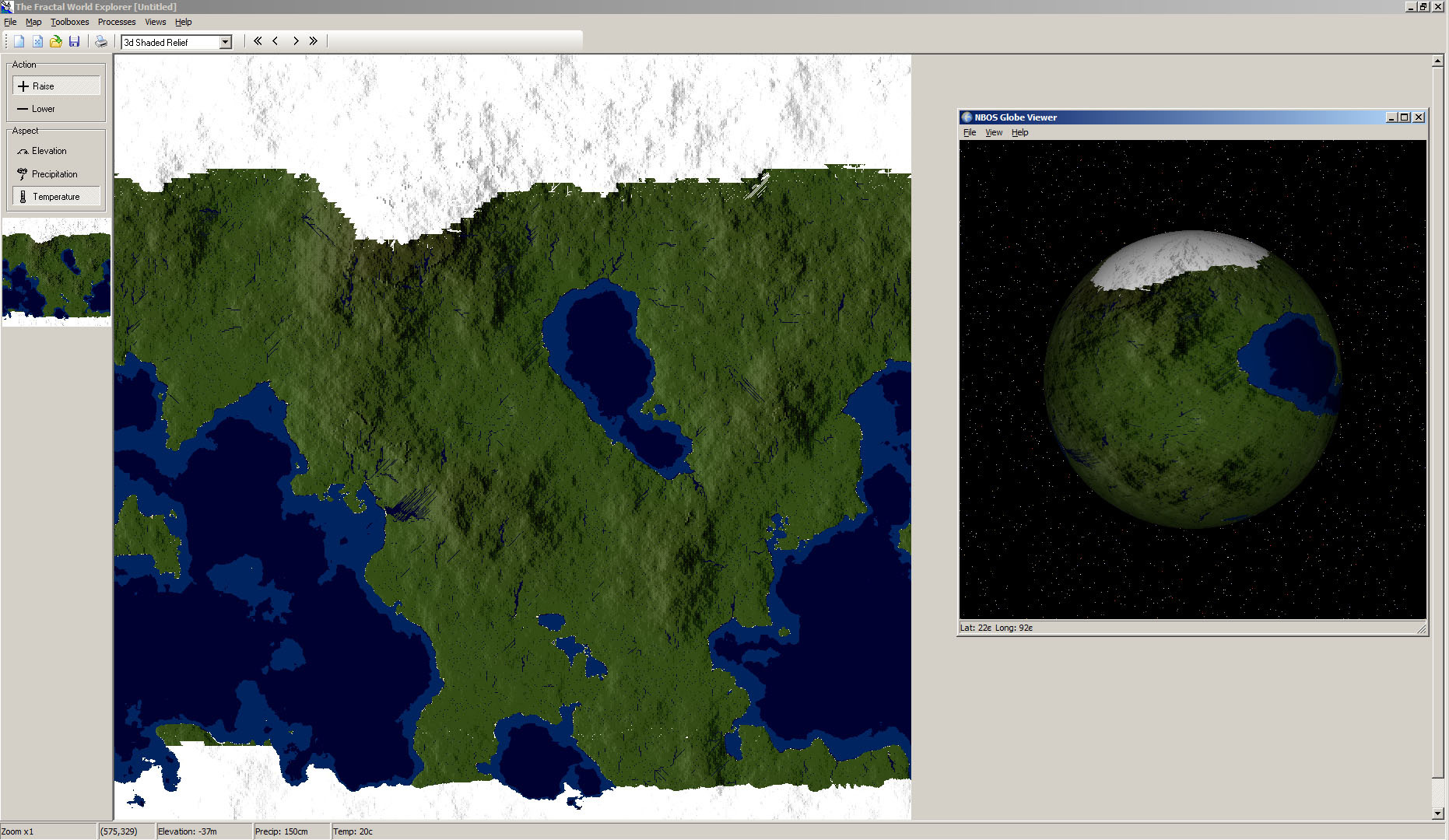Click the rotating planet in Globe Viewer
The image size is (1449, 840).
coord(1191,380)
